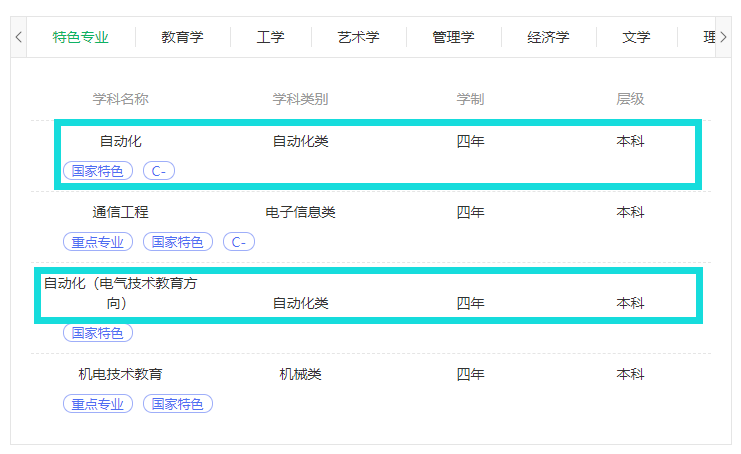Open the 教育学 tab
Image resolution: width=741 pixels, height=454 pixels.
click(182, 38)
